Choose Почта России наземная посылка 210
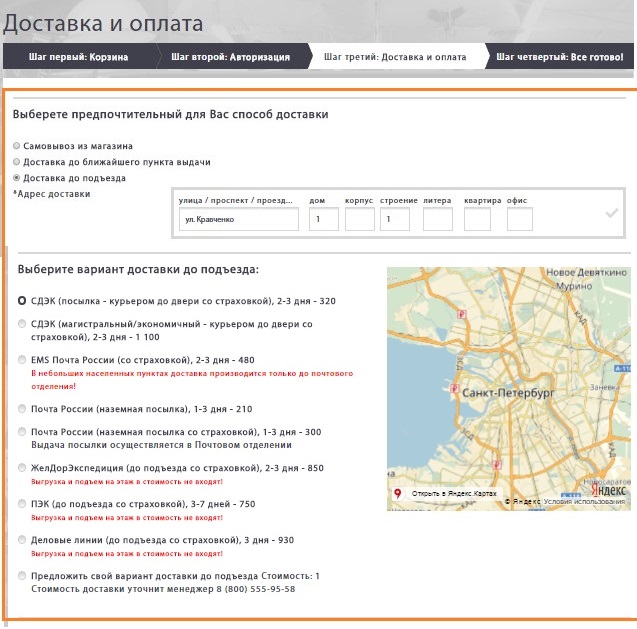Screen dimensions: 637x629 pyautogui.click(x=22, y=409)
